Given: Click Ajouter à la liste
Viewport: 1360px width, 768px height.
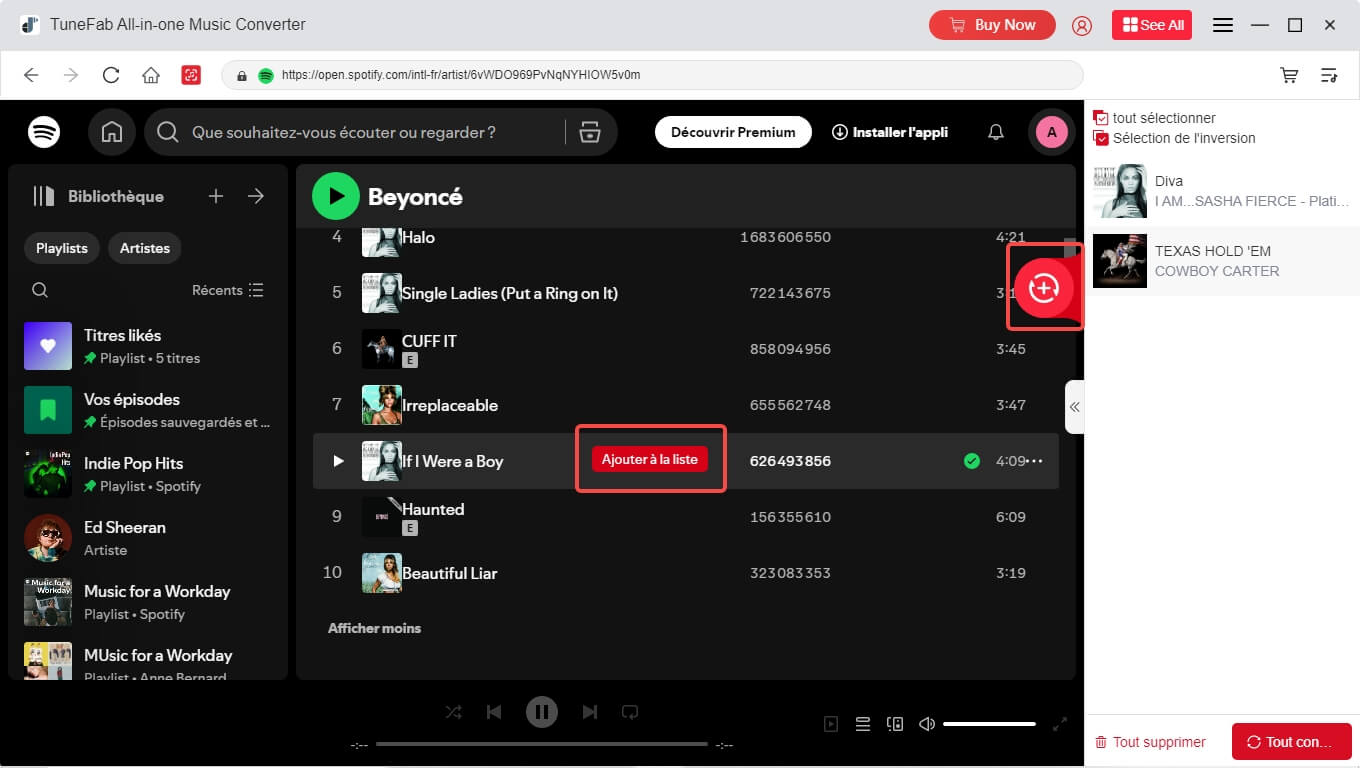Looking at the screenshot, I should pyautogui.click(x=650, y=459).
